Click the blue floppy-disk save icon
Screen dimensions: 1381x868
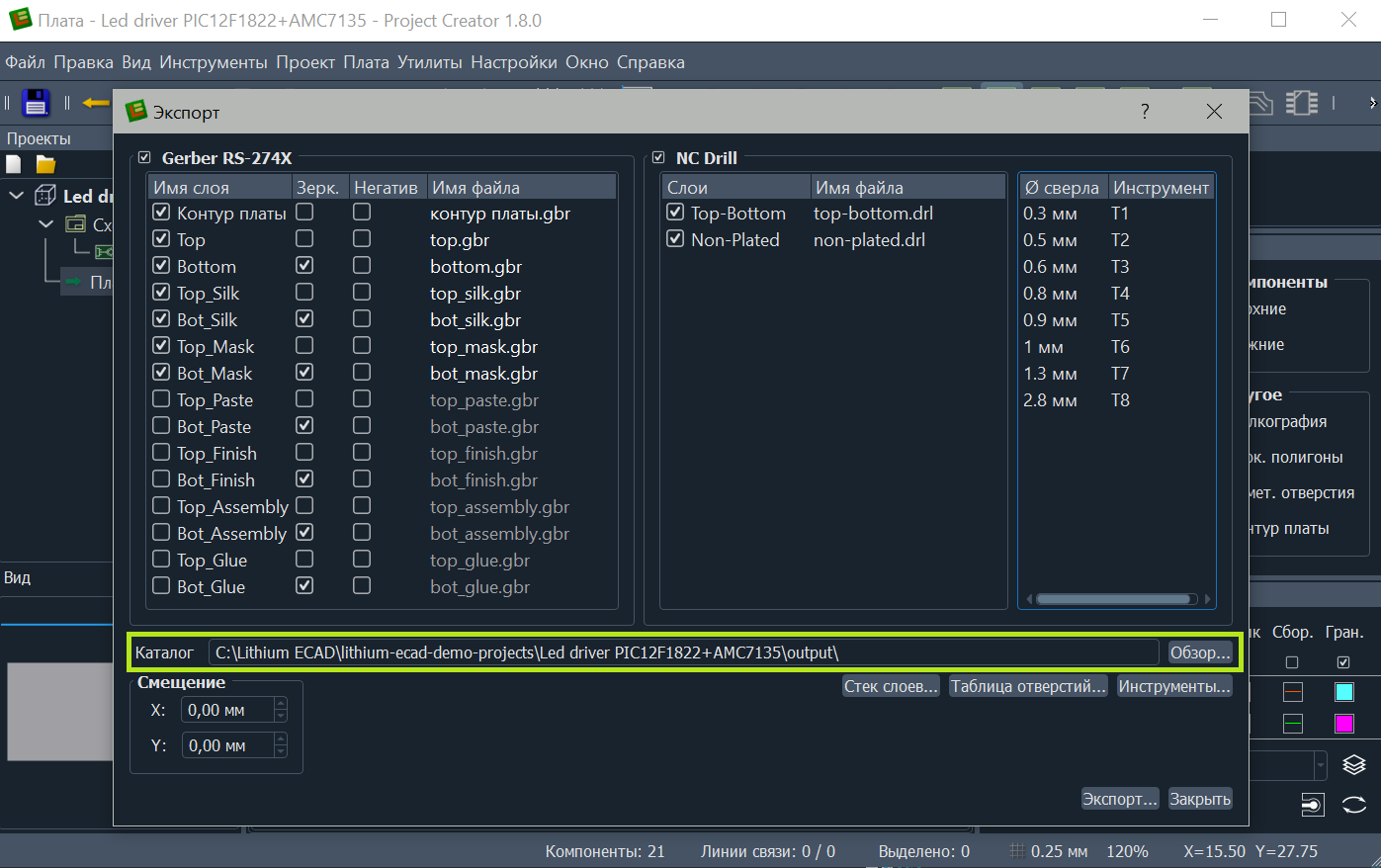[x=36, y=103]
